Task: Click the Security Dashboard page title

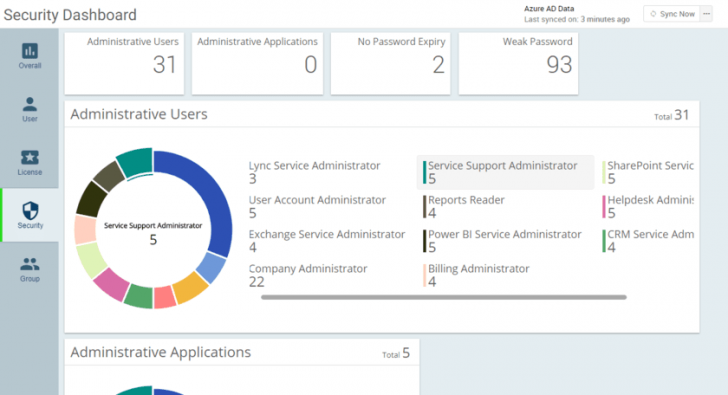Action: (x=70, y=15)
